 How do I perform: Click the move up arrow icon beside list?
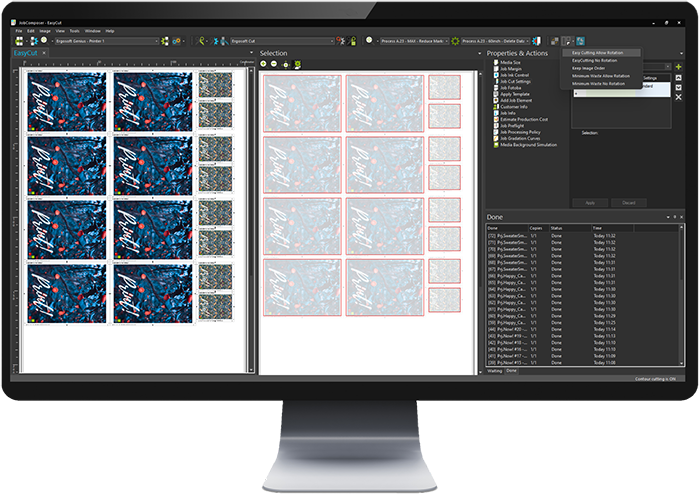pos(678,77)
